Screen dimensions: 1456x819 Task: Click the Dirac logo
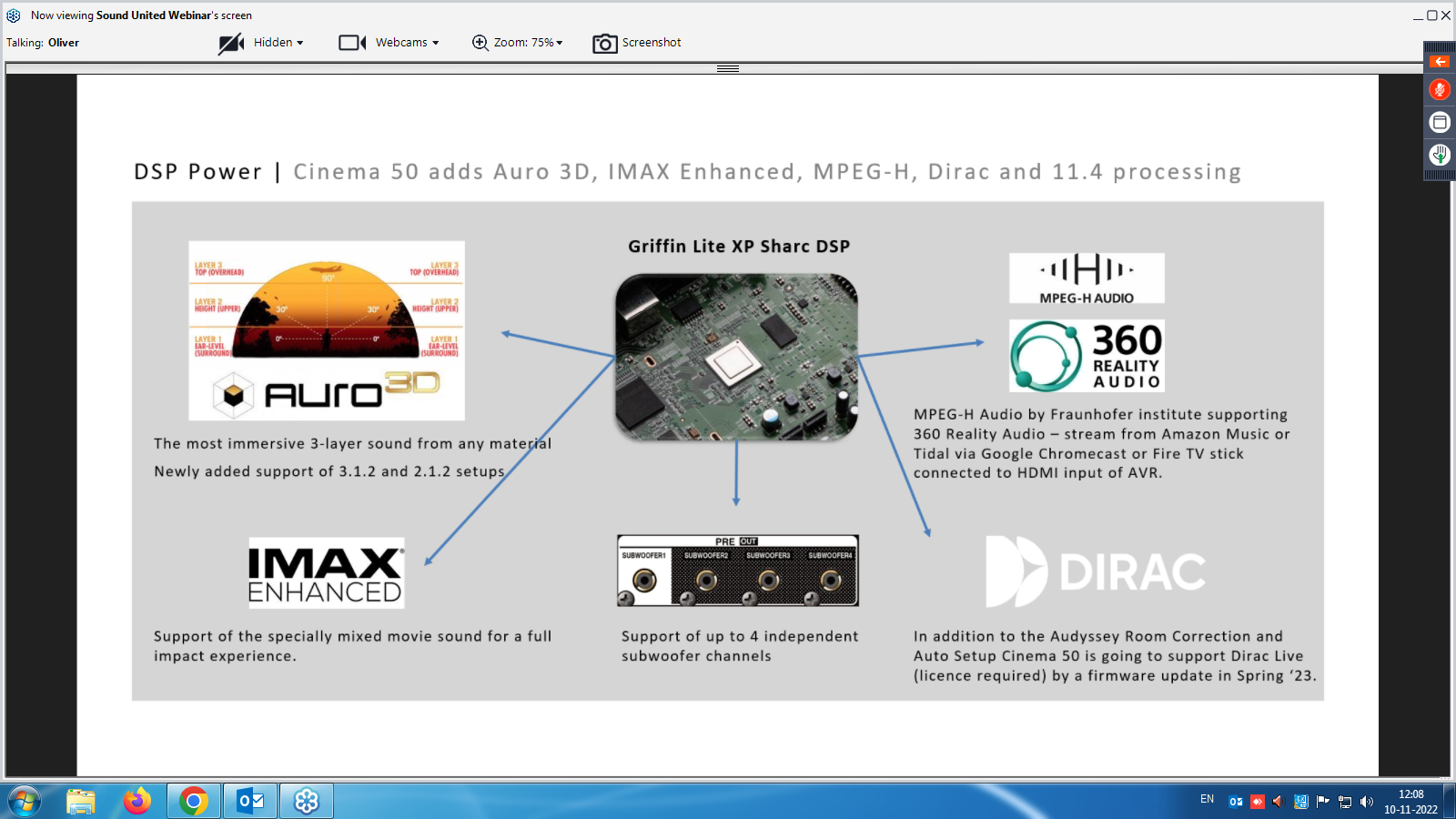pyautogui.click(x=1096, y=571)
